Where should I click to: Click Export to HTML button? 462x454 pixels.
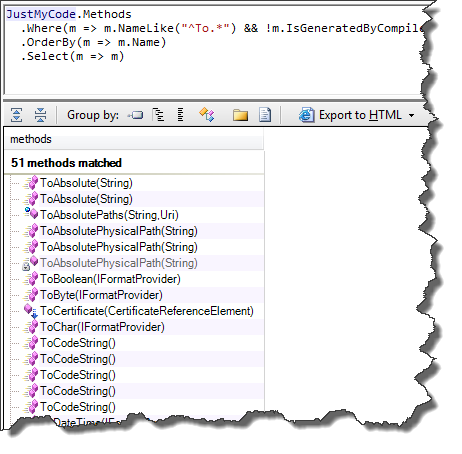pyautogui.click(x=357, y=115)
